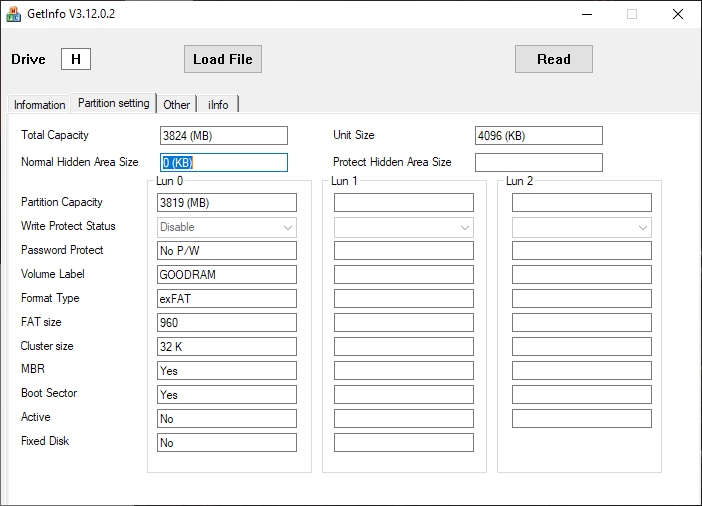Click the Volume Label text label
Viewport: 702px width, 506px height.
52,274
